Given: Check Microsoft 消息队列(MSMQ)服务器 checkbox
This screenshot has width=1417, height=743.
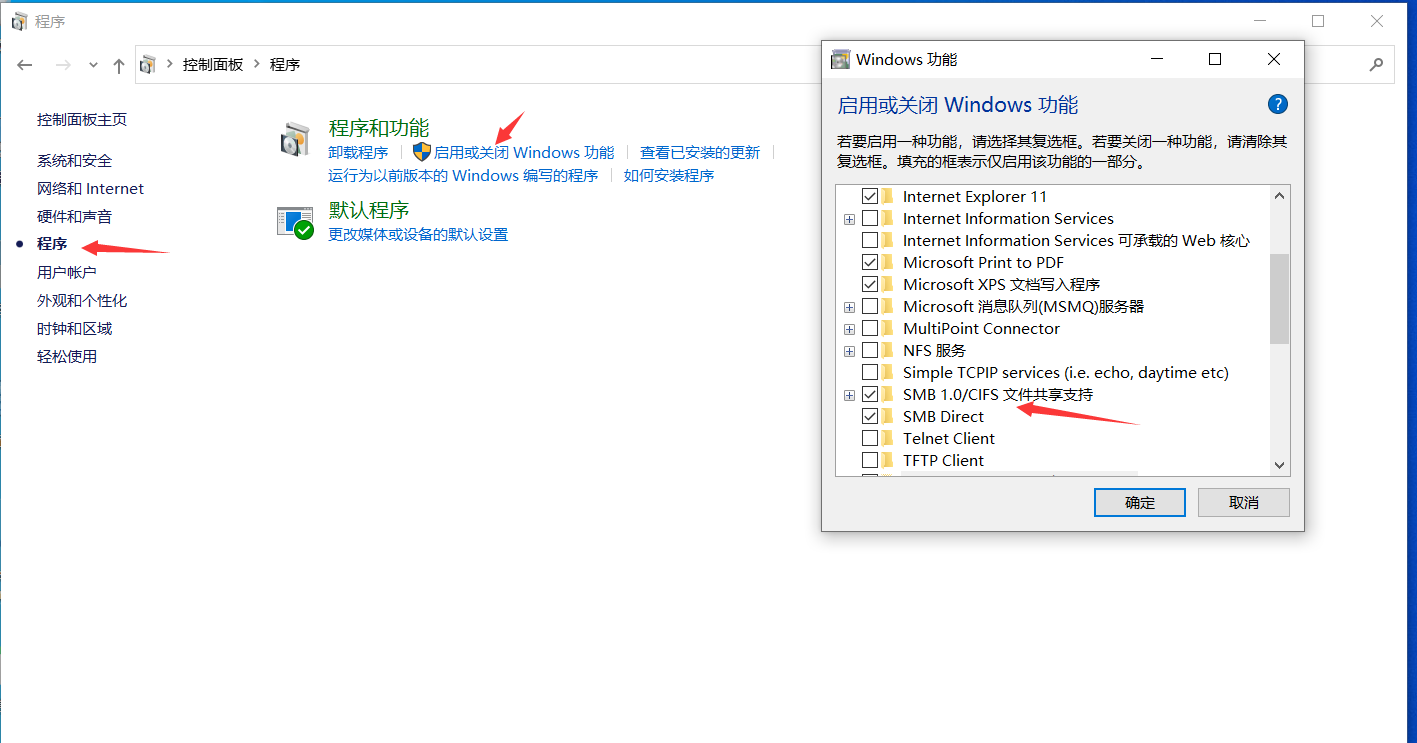Looking at the screenshot, I should [870, 306].
